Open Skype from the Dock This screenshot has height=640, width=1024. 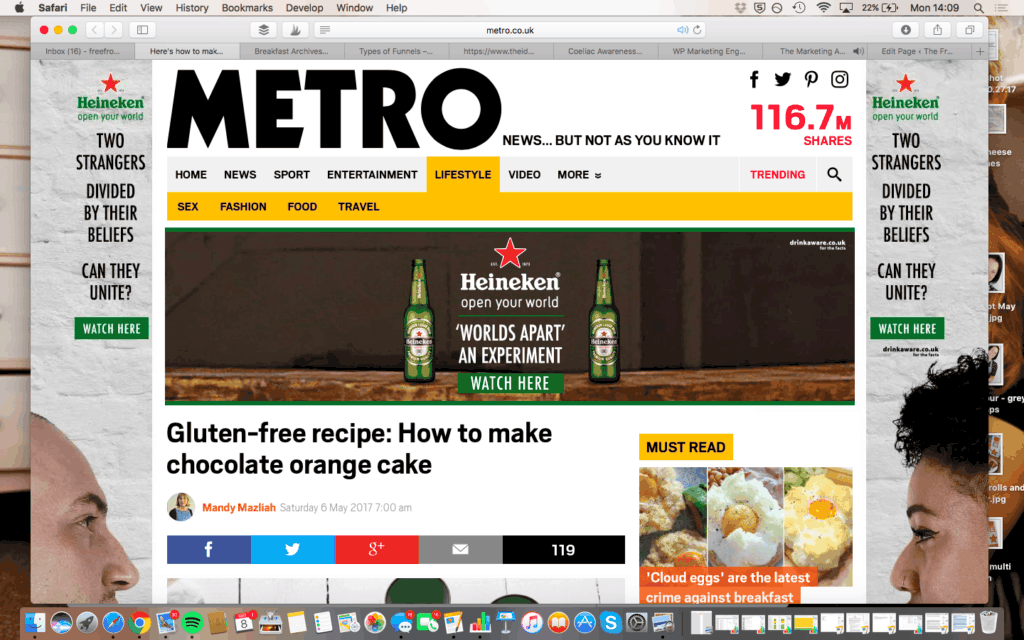coord(610,622)
